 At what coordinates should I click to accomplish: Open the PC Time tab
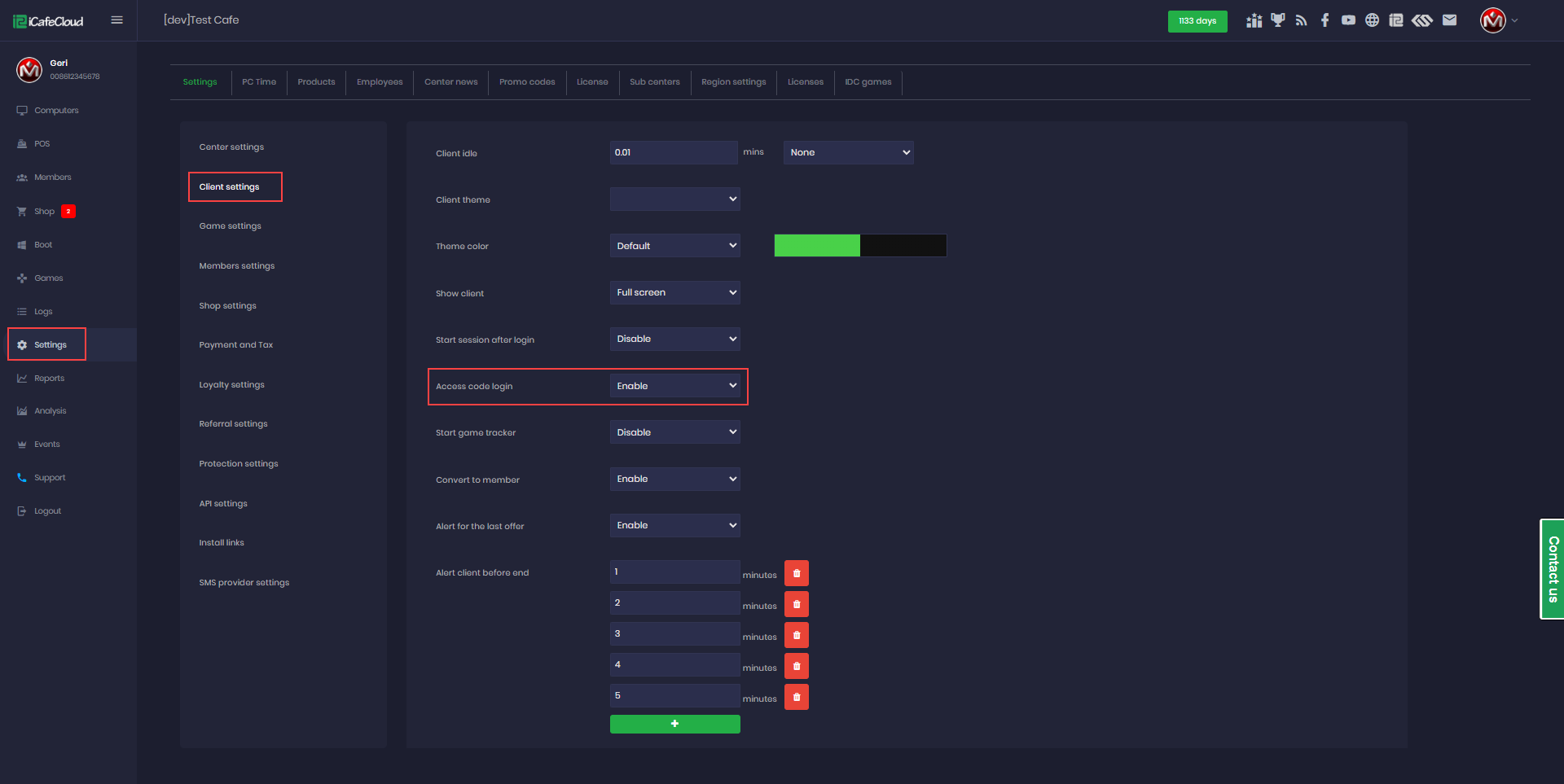[259, 82]
